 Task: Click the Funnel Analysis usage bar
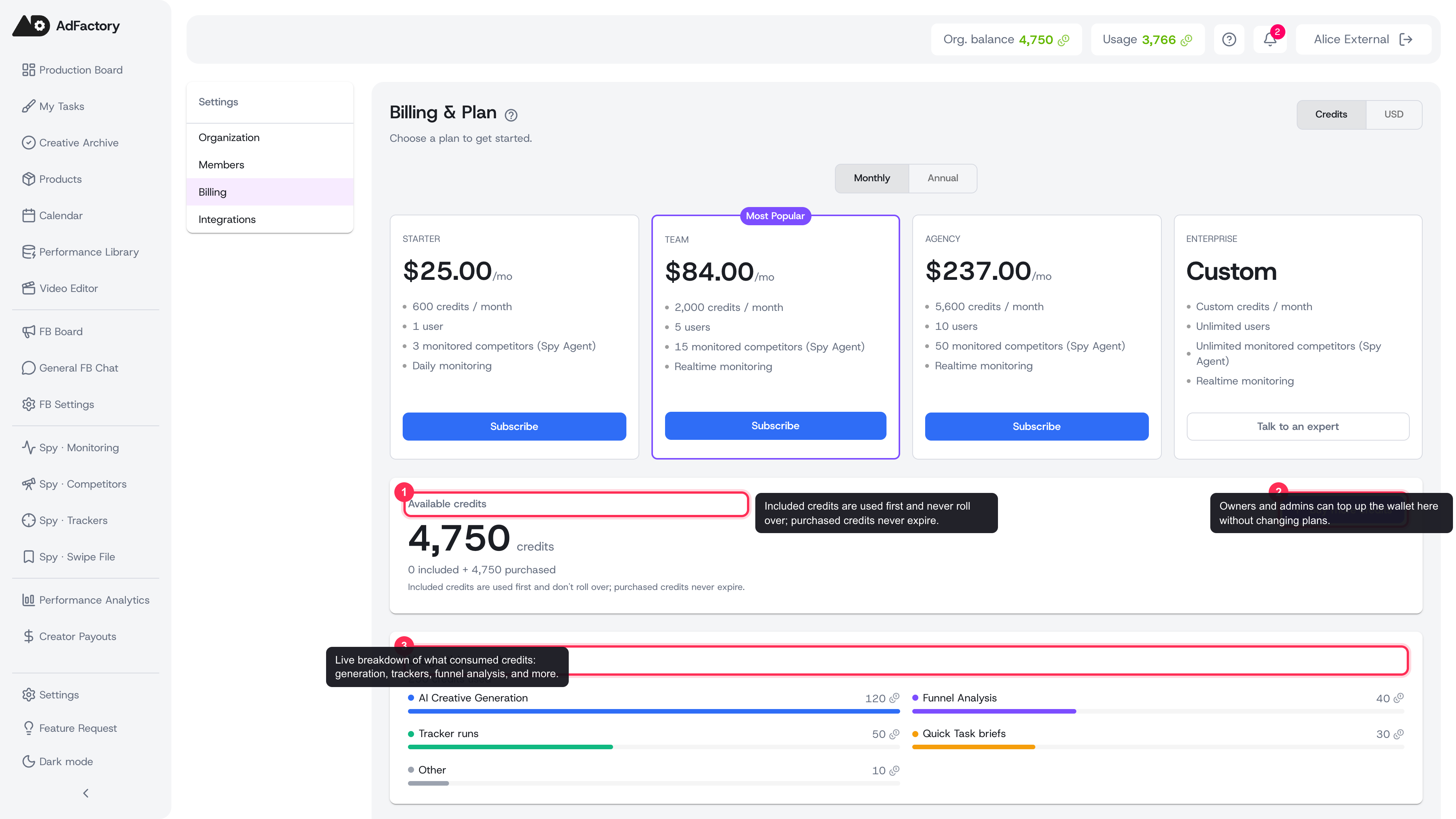pos(1158,711)
